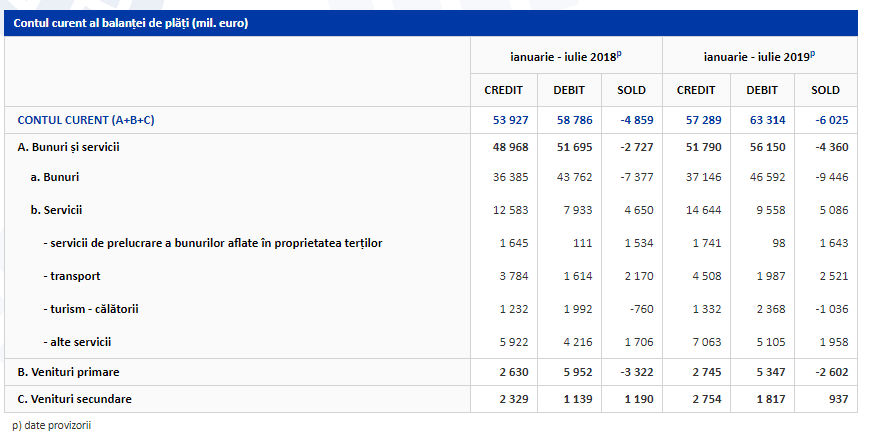Select the 'ianuarie - iulie 2018' column header
This screenshot has width=888, height=438.
[566, 56]
